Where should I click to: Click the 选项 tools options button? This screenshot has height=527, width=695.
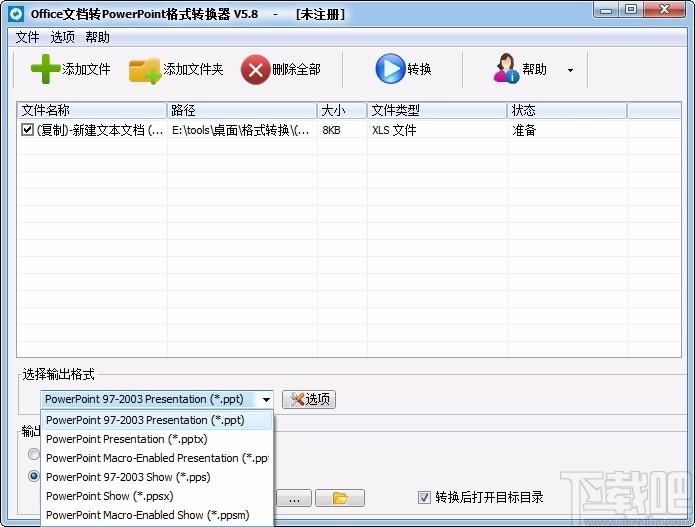click(309, 399)
